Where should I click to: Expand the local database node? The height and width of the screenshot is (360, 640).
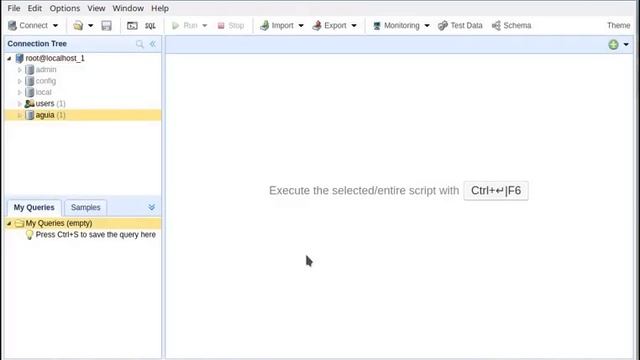tap(19, 92)
